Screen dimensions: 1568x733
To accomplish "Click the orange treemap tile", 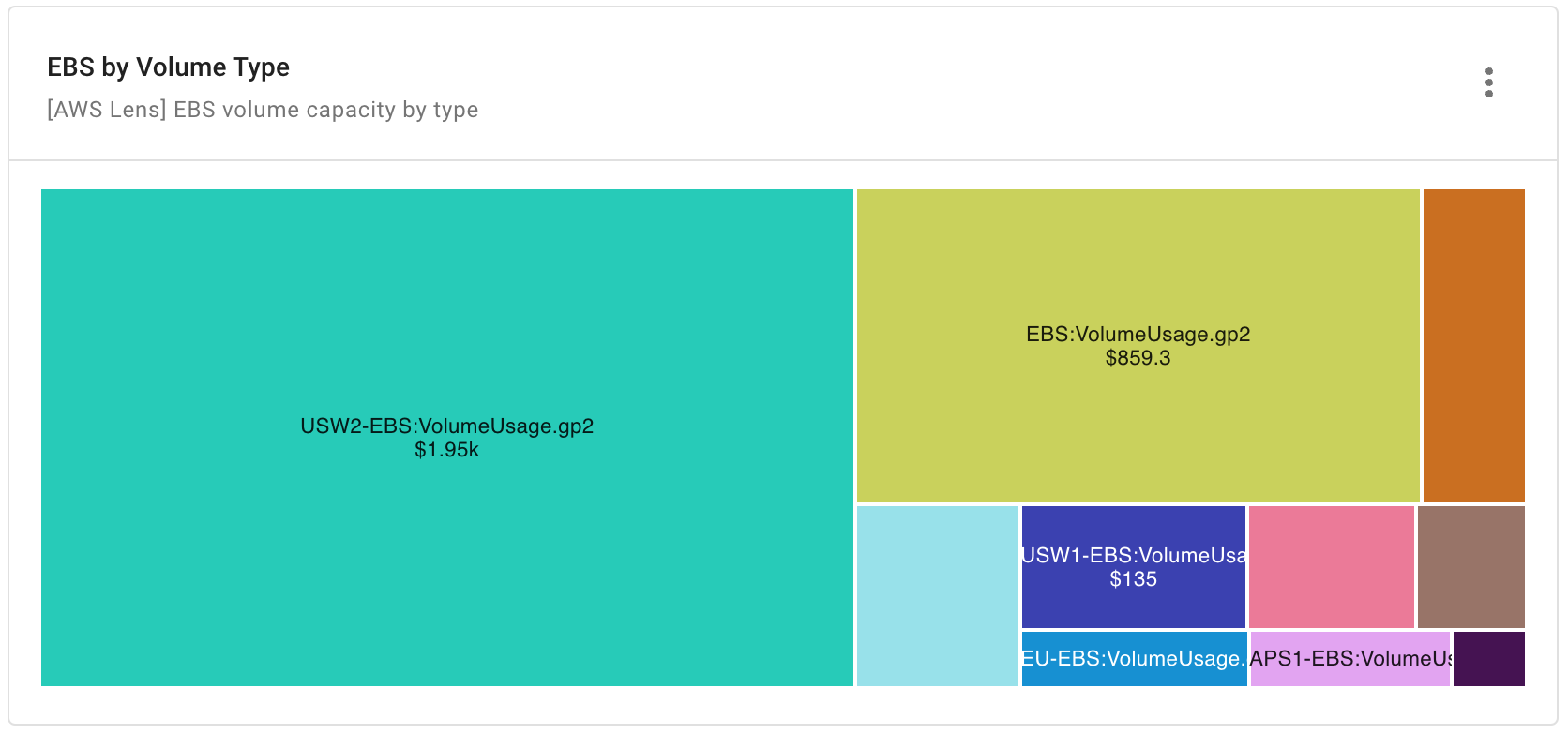I will 1473,346.
